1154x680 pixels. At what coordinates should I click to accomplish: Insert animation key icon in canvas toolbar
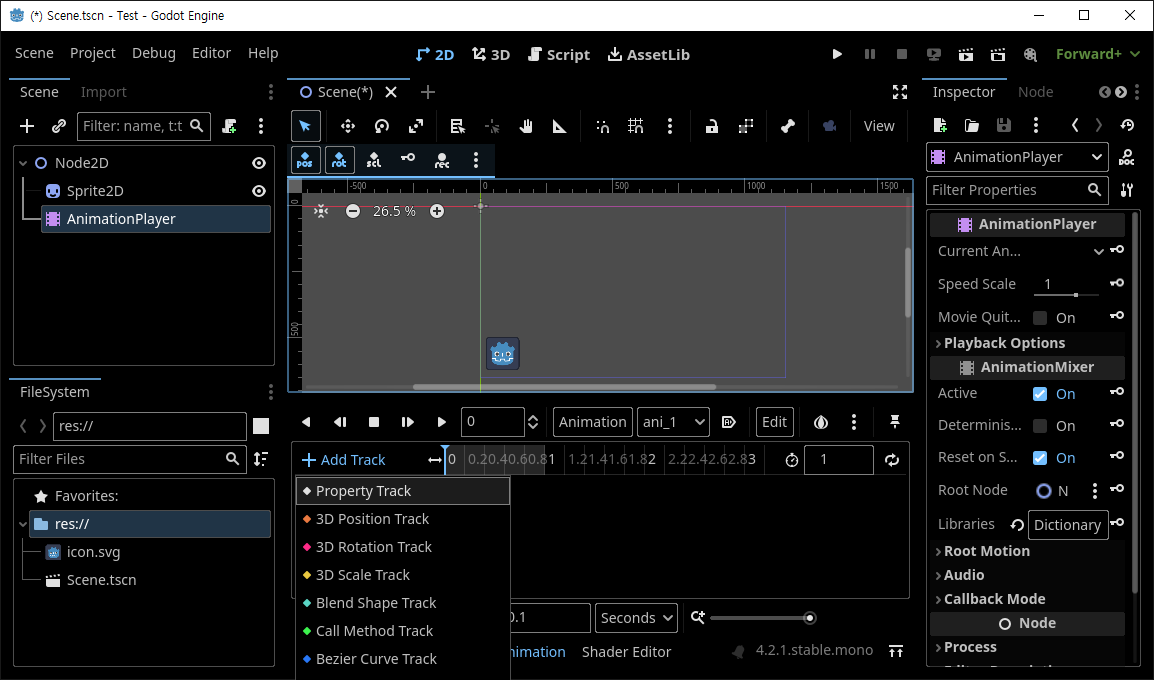(x=408, y=159)
